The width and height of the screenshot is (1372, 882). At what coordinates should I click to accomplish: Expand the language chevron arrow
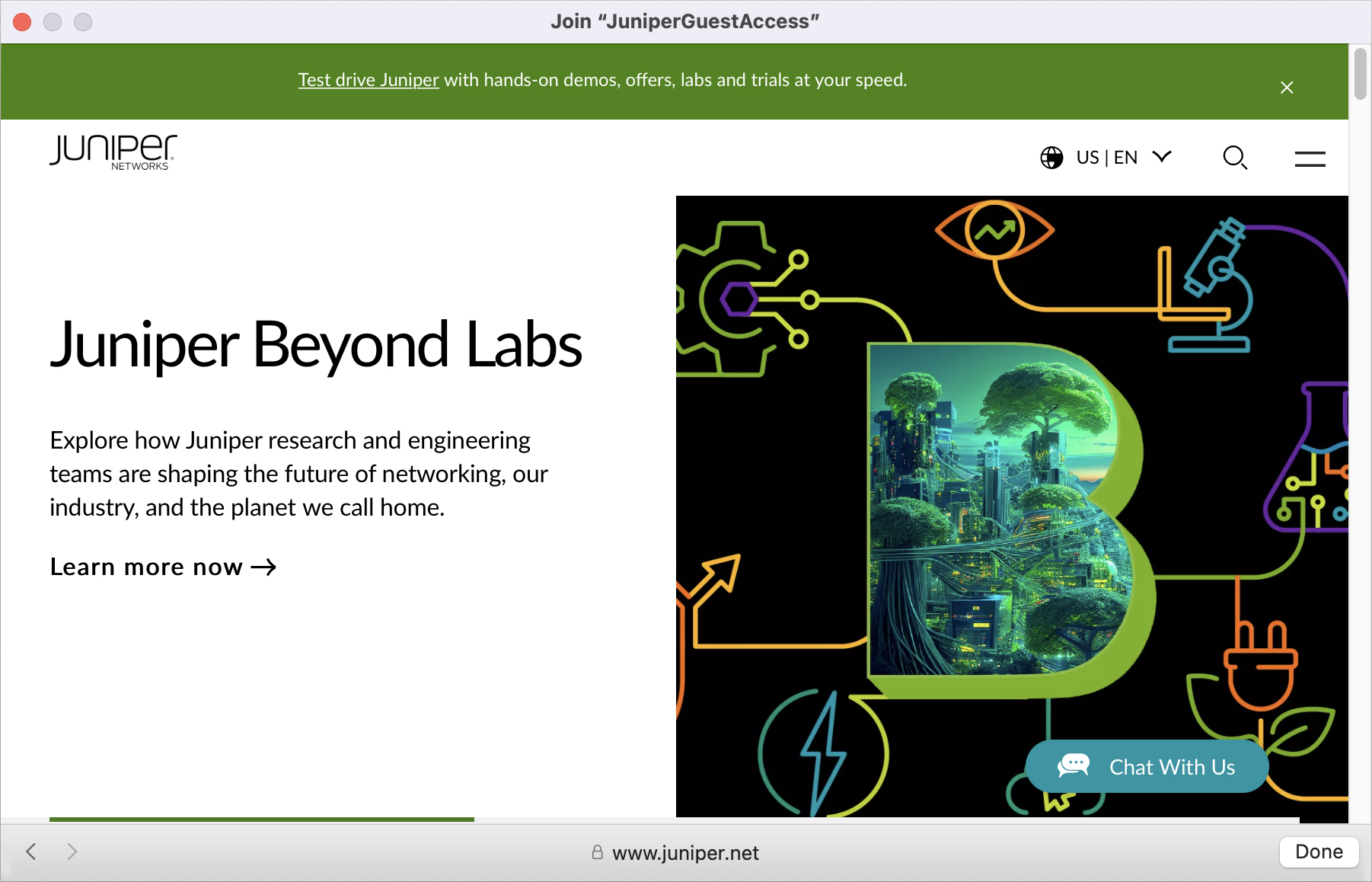point(1162,157)
